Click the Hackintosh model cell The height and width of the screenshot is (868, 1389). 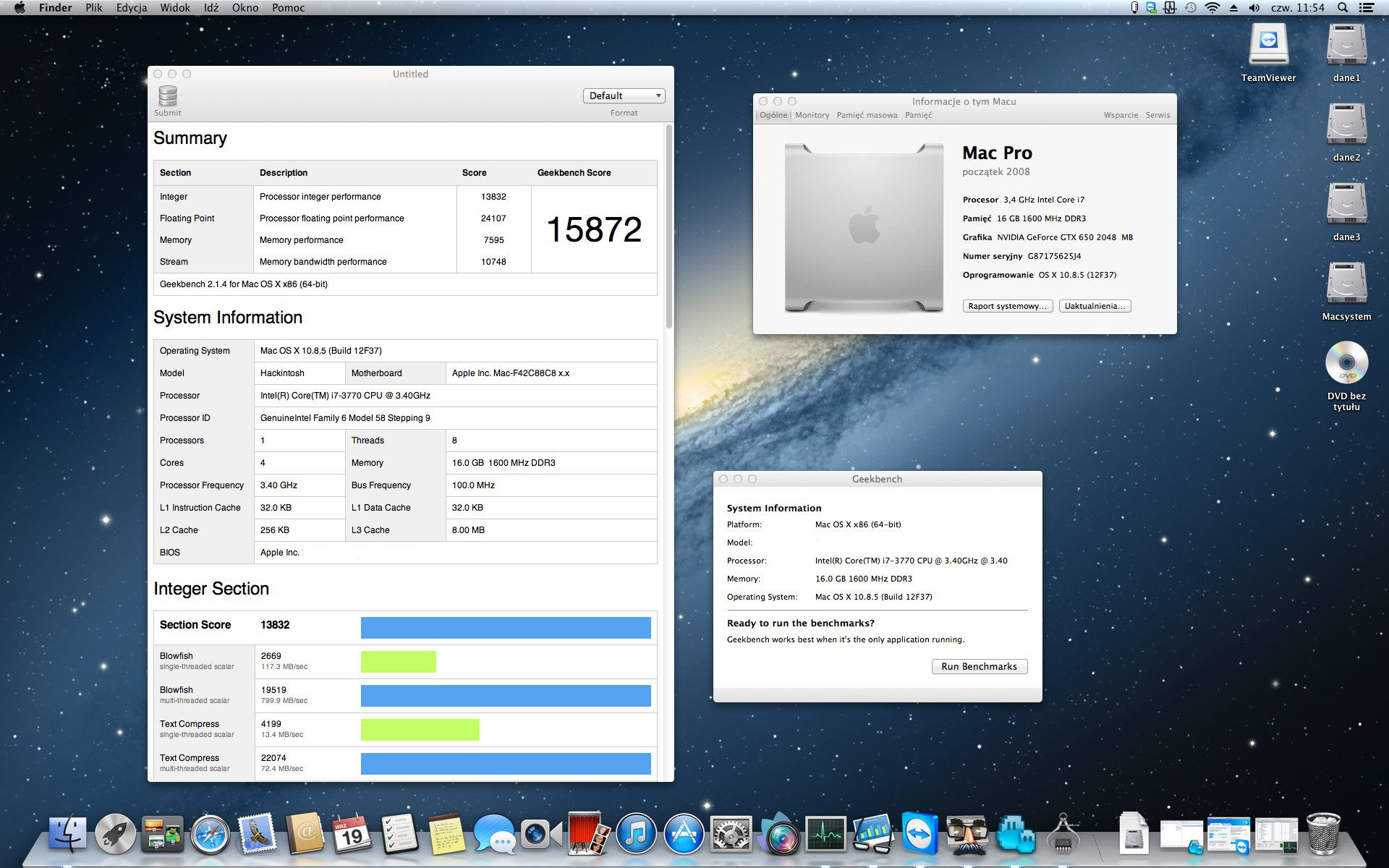[x=300, y=373]
